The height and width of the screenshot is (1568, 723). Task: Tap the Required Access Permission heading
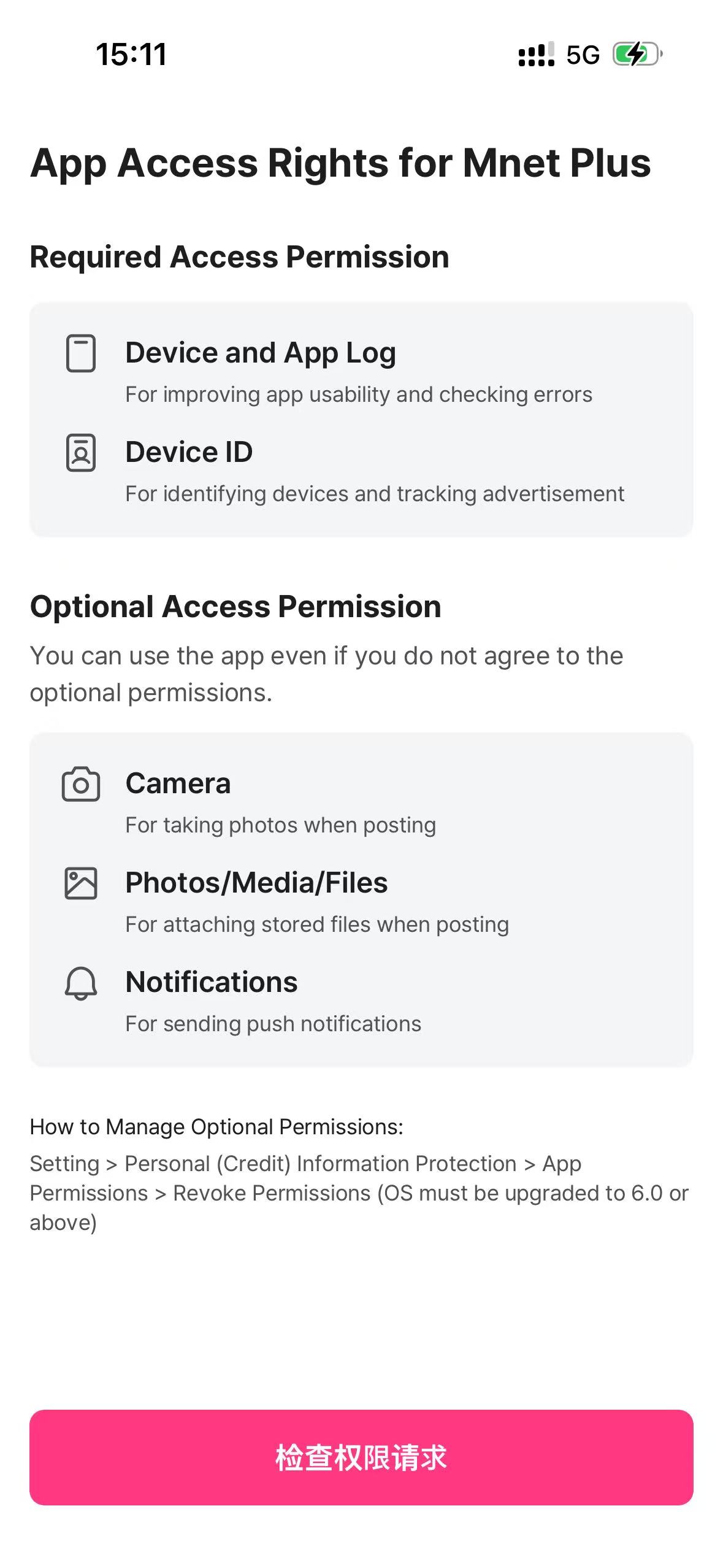[239, 256]
